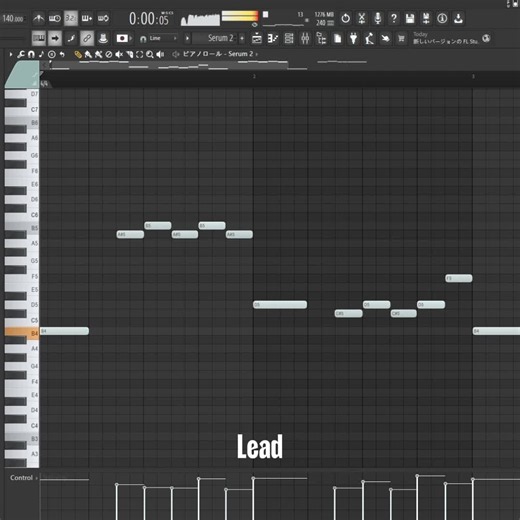Open the recording filter arrow beside record
This screenshot has width=520, height=520.
131,38
